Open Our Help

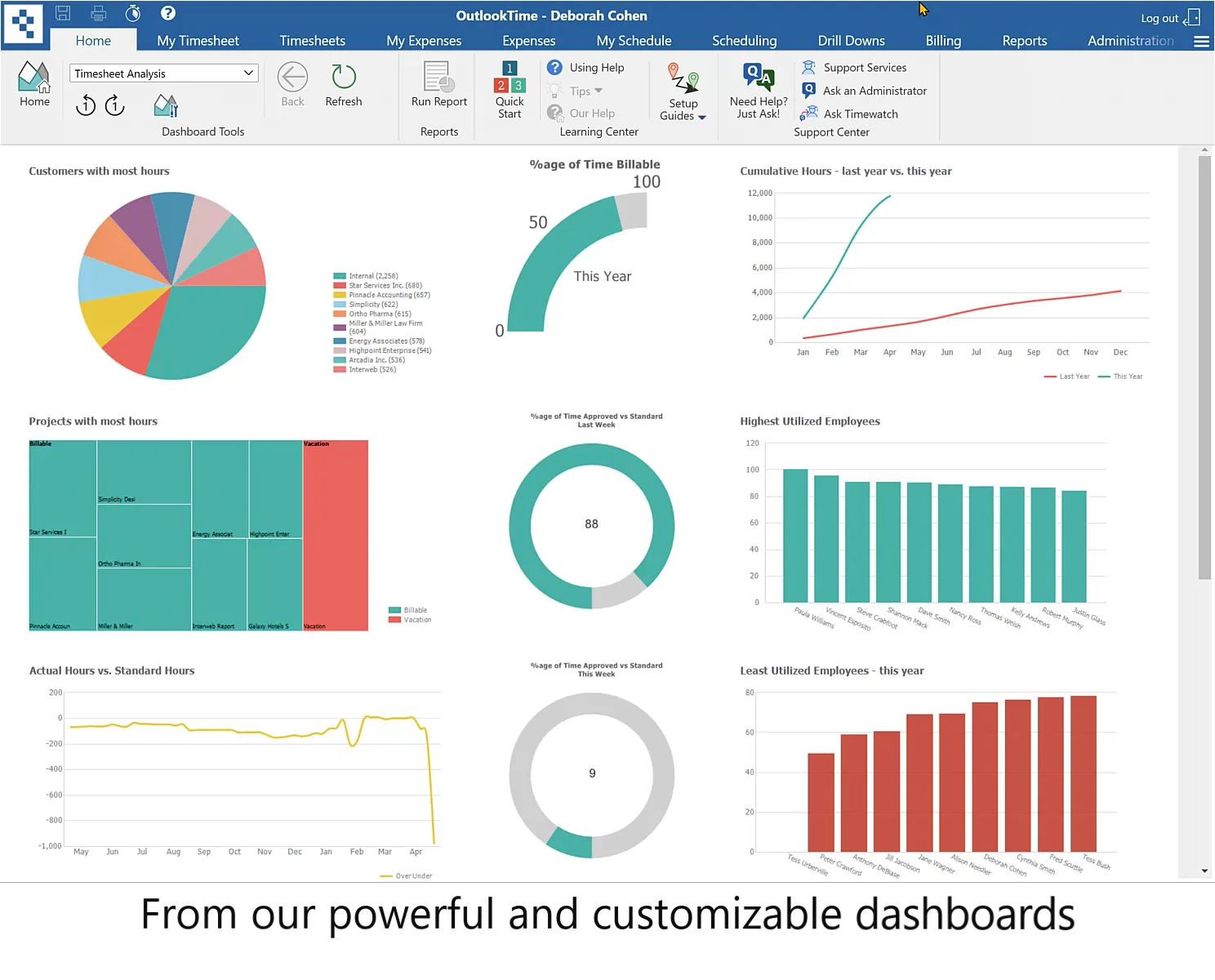pyautogui.click(x=581, y=114)
